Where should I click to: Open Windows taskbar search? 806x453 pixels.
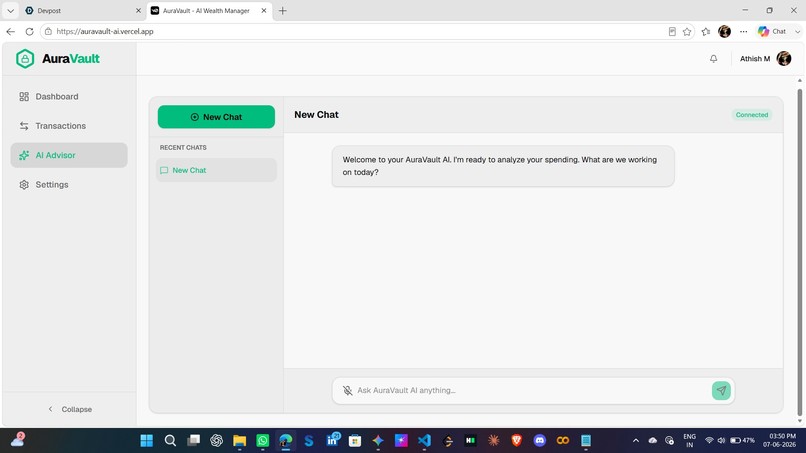[x=170, y=441]
